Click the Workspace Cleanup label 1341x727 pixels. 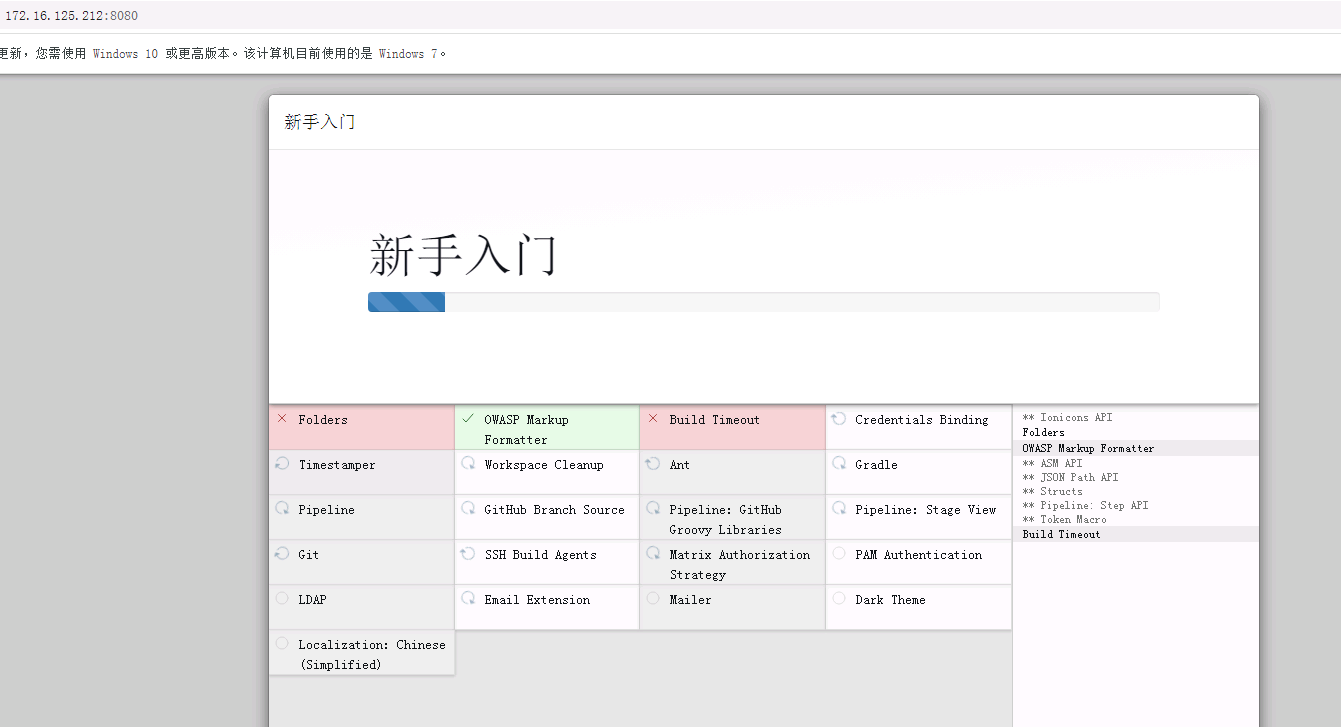tap(544, 465)
